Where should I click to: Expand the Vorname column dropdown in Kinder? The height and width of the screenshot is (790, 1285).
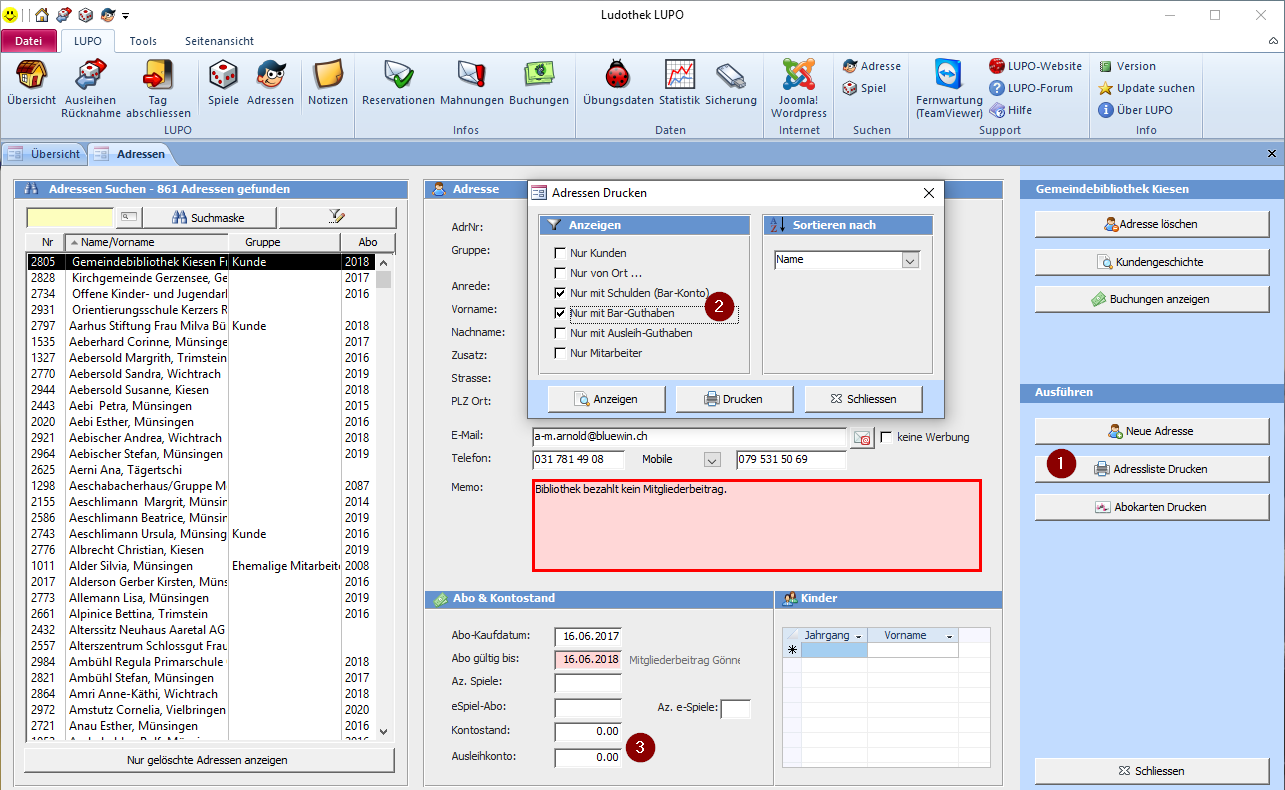point(949,636)
